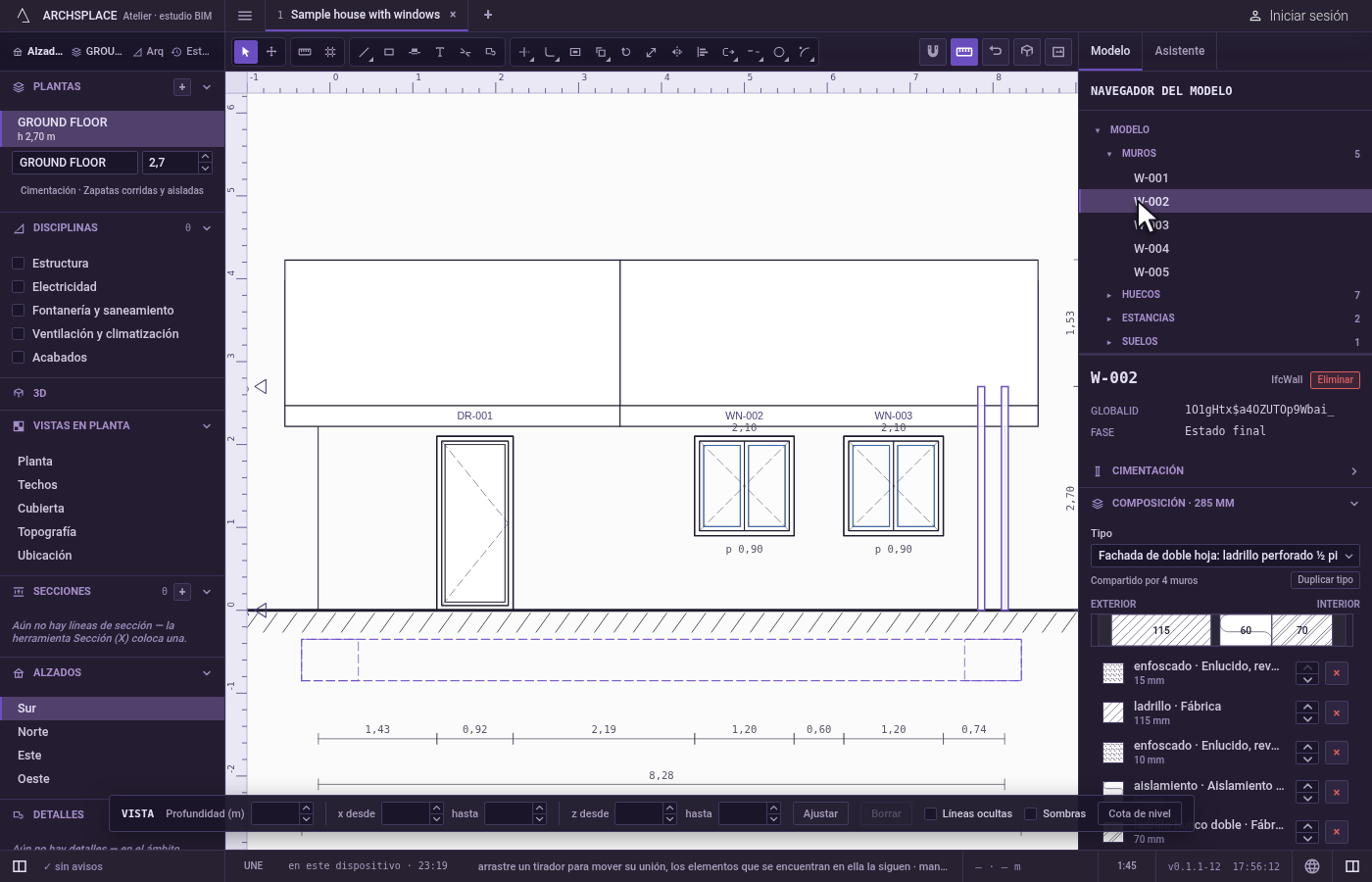Enable the Líneas ocultas checkbox
Viewport: 1372px width, 882px height.
(931, 813)
